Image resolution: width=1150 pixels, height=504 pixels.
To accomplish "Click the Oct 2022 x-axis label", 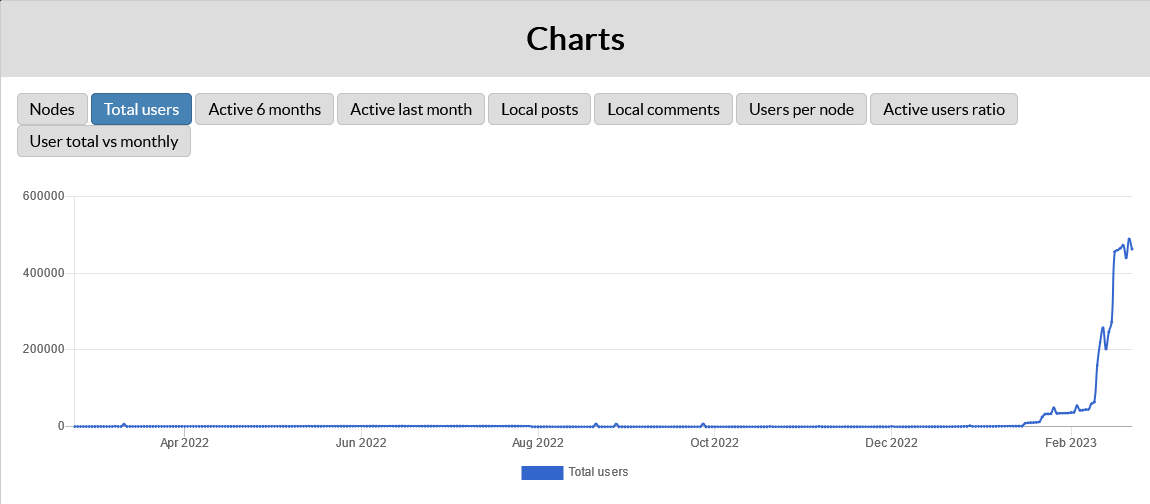I will 714,442.
